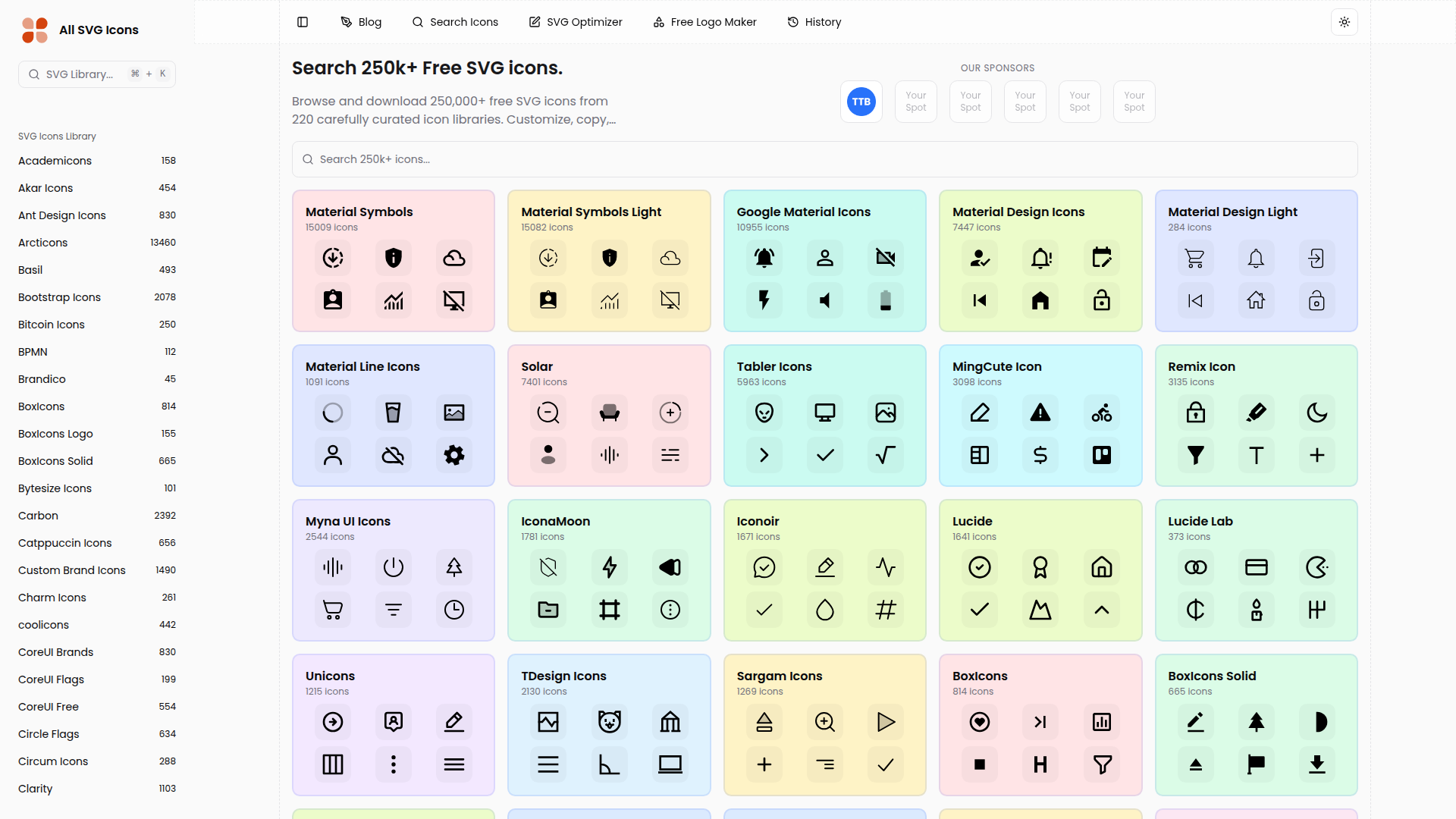Screen dimensions: 1456x819
Task: Select lightning bolt icon in IcoanMoon card
Action: tap(610, 567)
